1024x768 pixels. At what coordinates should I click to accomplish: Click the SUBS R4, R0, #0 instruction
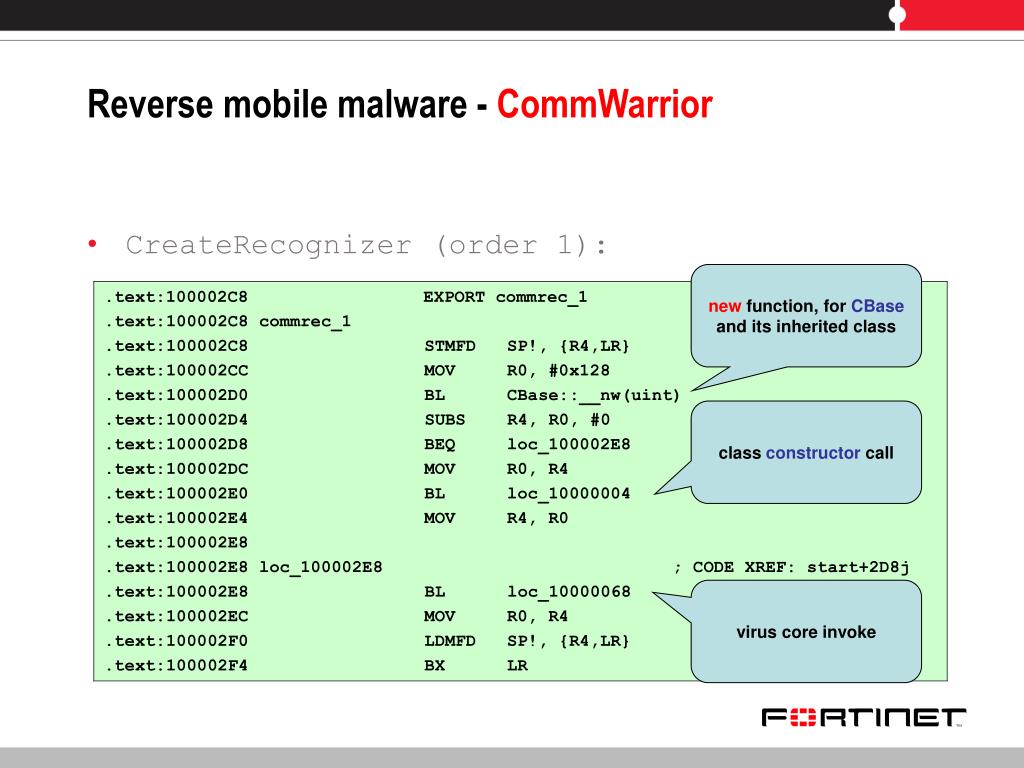tap(517, 420)
